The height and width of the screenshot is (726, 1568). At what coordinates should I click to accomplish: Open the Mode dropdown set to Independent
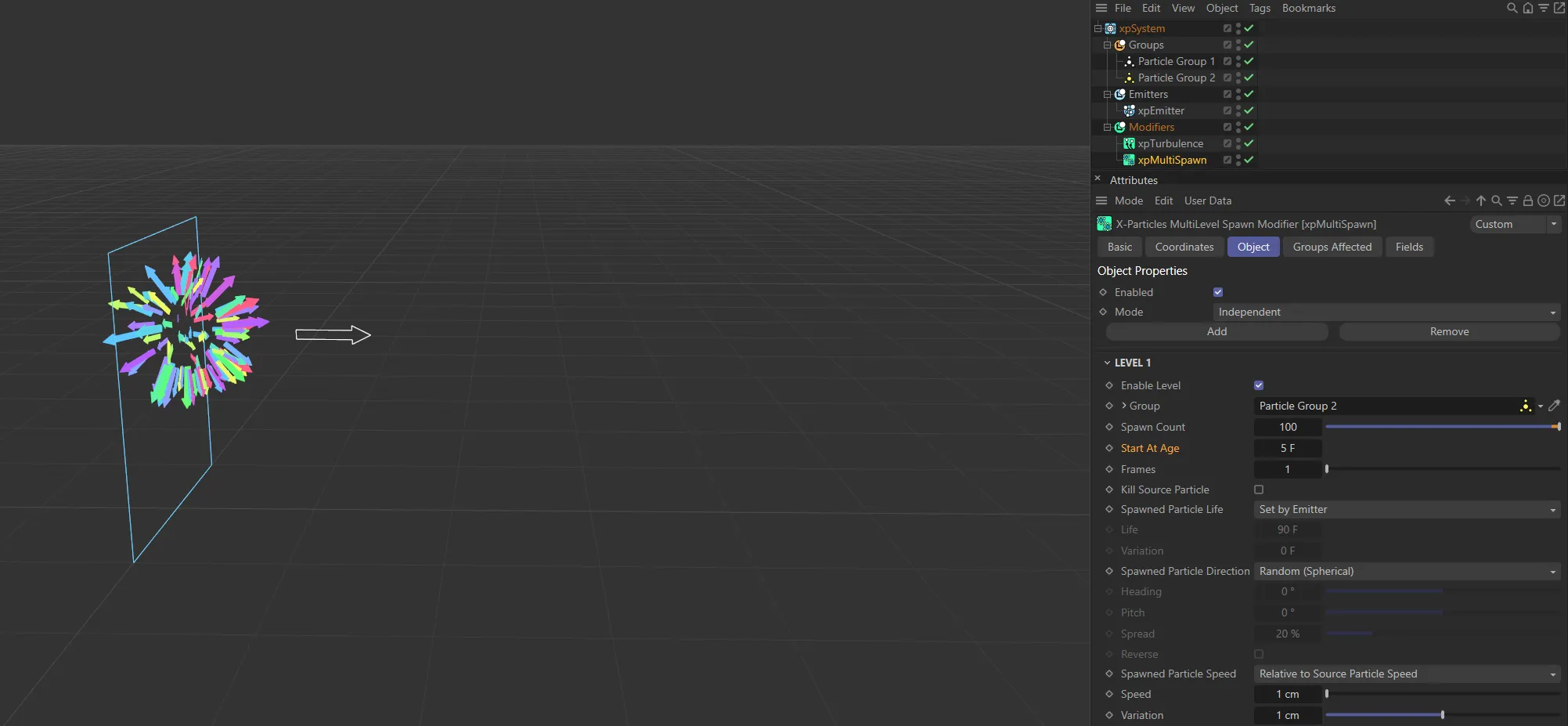(x=1386, y=312)
